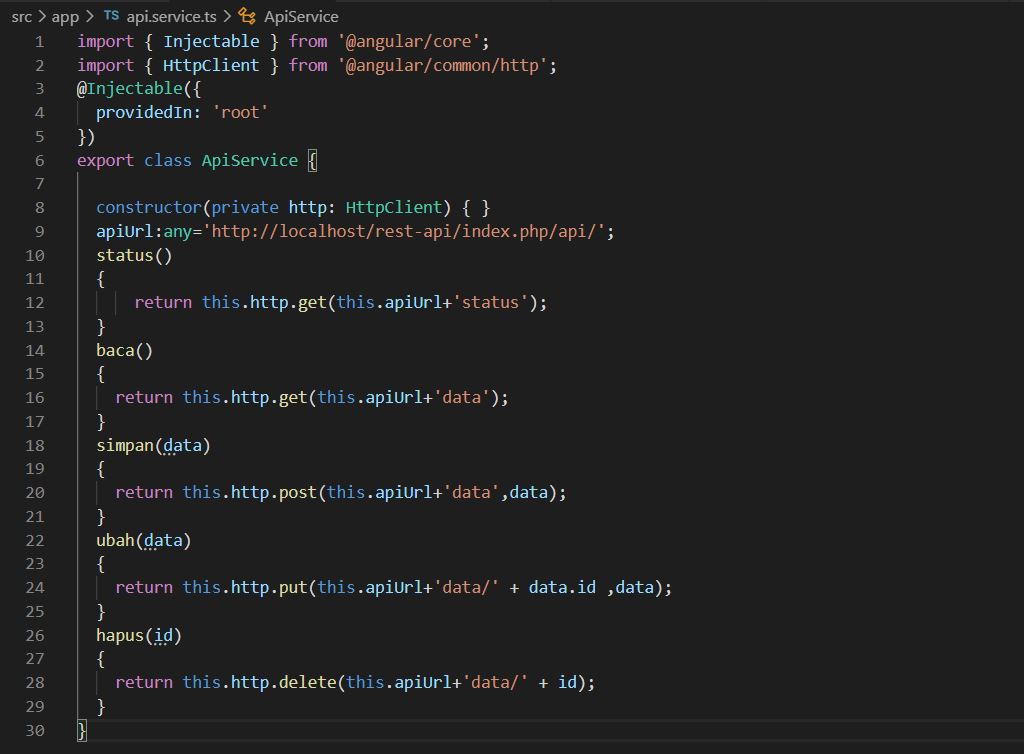Click the localhost rest-api URL string
The height and width of the screenshot is (754, 1024).
click(x=405, y=232)
